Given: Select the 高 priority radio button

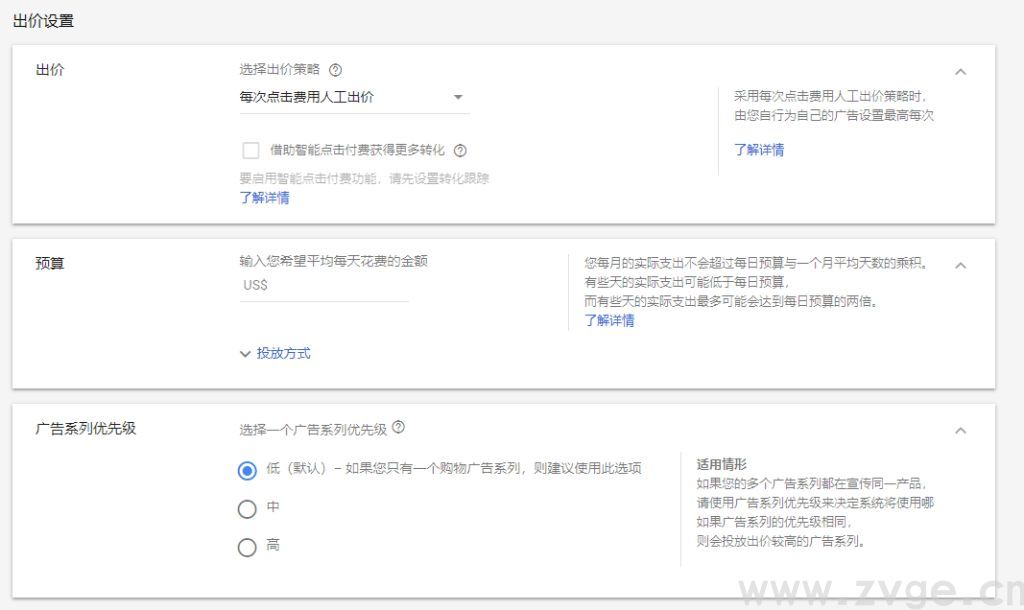Looking at the screenshot, I should [x=247, y=547].
